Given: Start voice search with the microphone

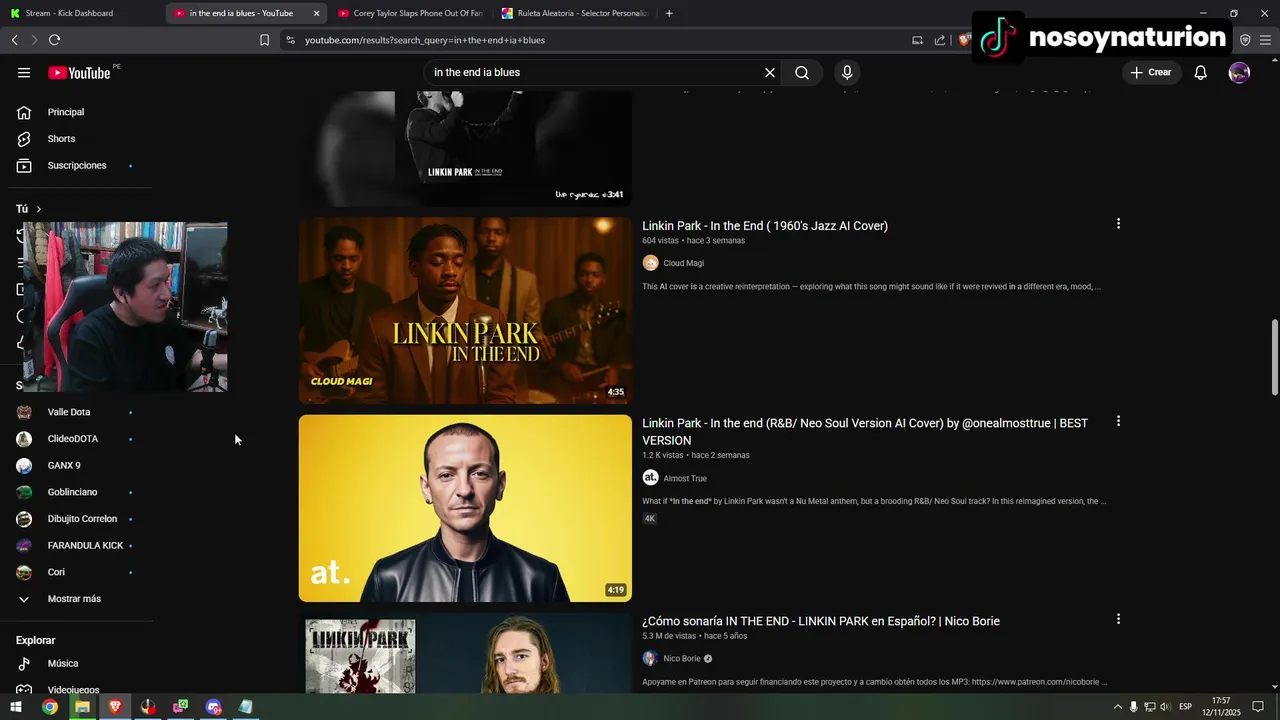Looking at the screenshot, I should pos(847,72).
